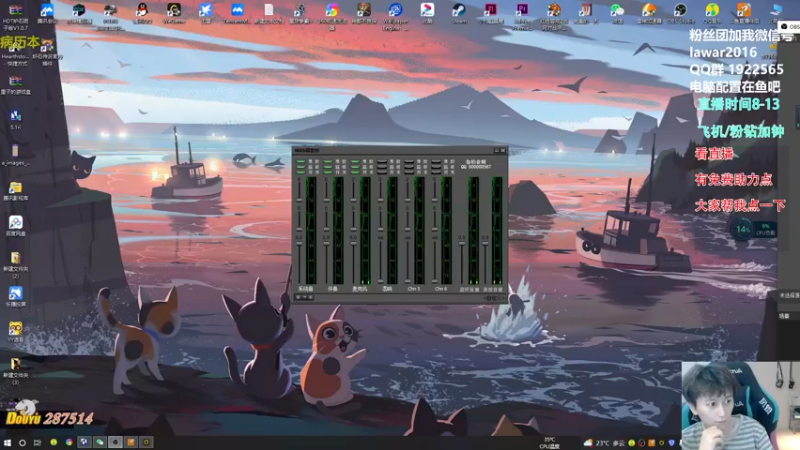This screenshot has height=450, width=800.
Task: Open the 新建文件夹 (2) folder icon
Action: (x=15, y=258)
